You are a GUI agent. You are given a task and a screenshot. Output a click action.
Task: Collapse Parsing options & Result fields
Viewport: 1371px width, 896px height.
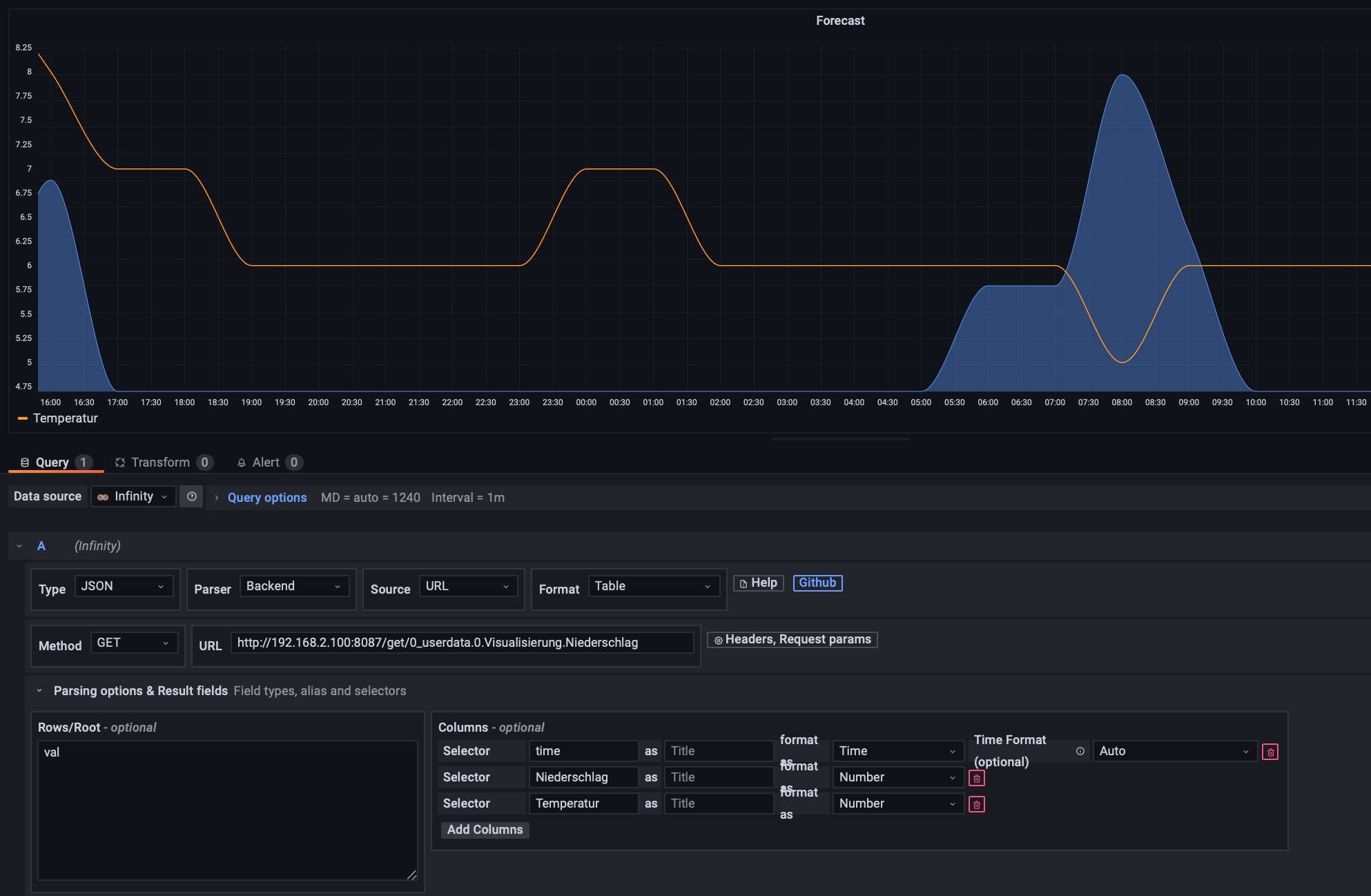tap(39, 691)
